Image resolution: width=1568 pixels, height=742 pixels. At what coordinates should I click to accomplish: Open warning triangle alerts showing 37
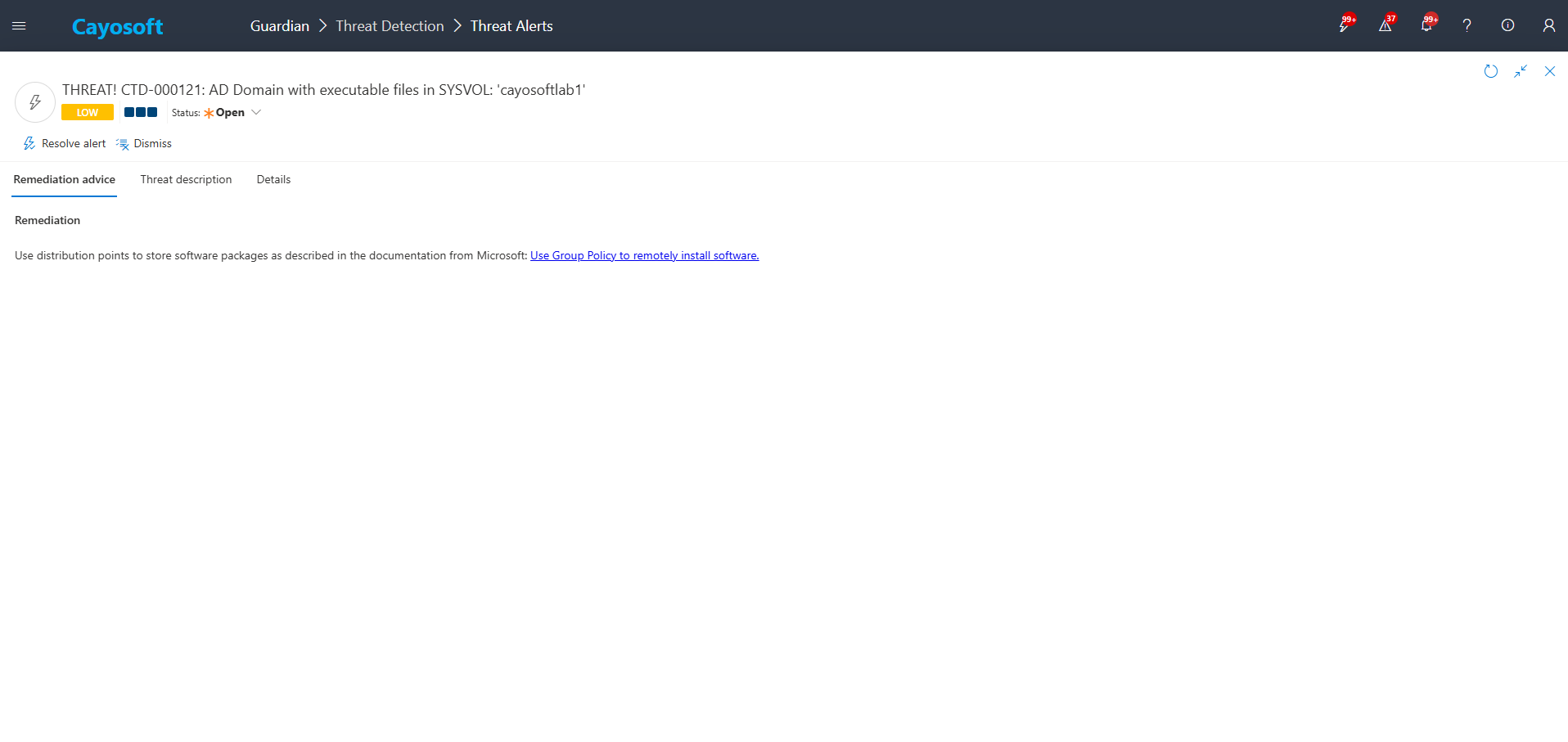[1385, 25]
